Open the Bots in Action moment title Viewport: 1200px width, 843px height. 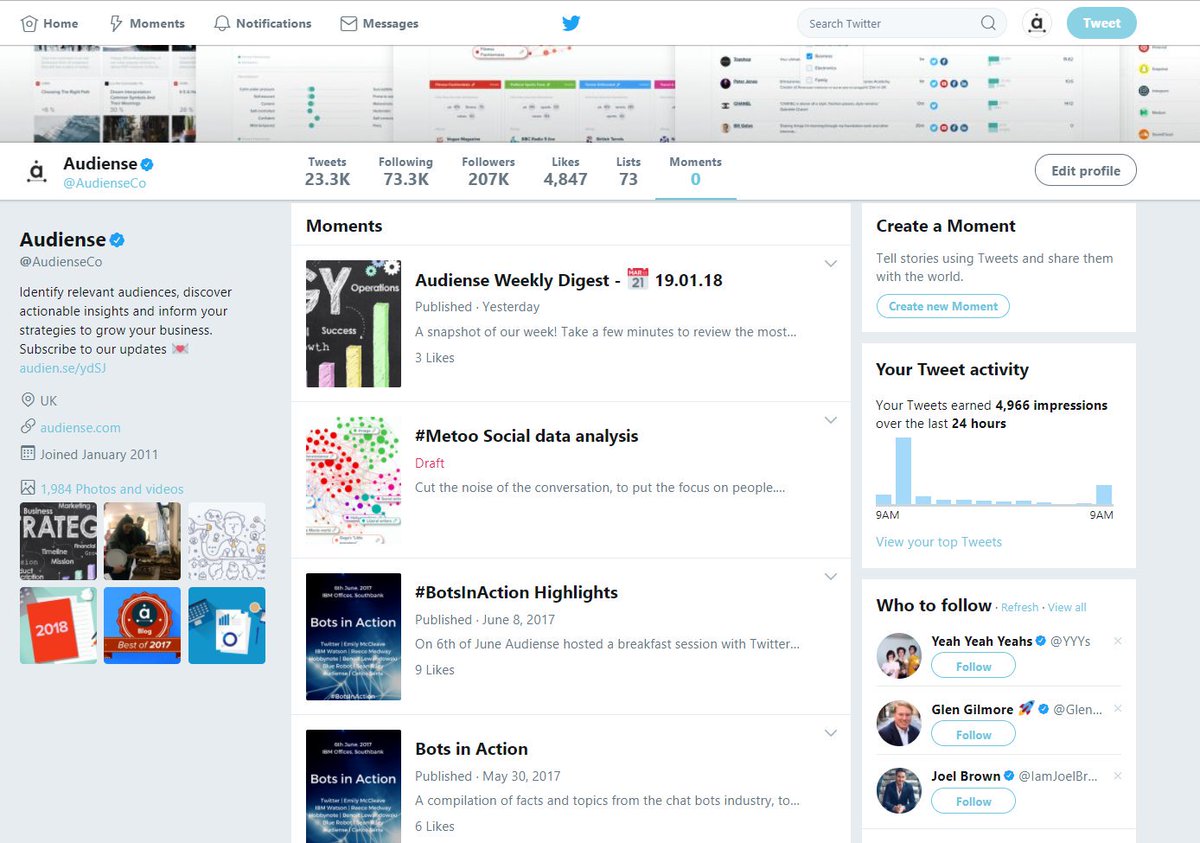[x=471, y=749]
